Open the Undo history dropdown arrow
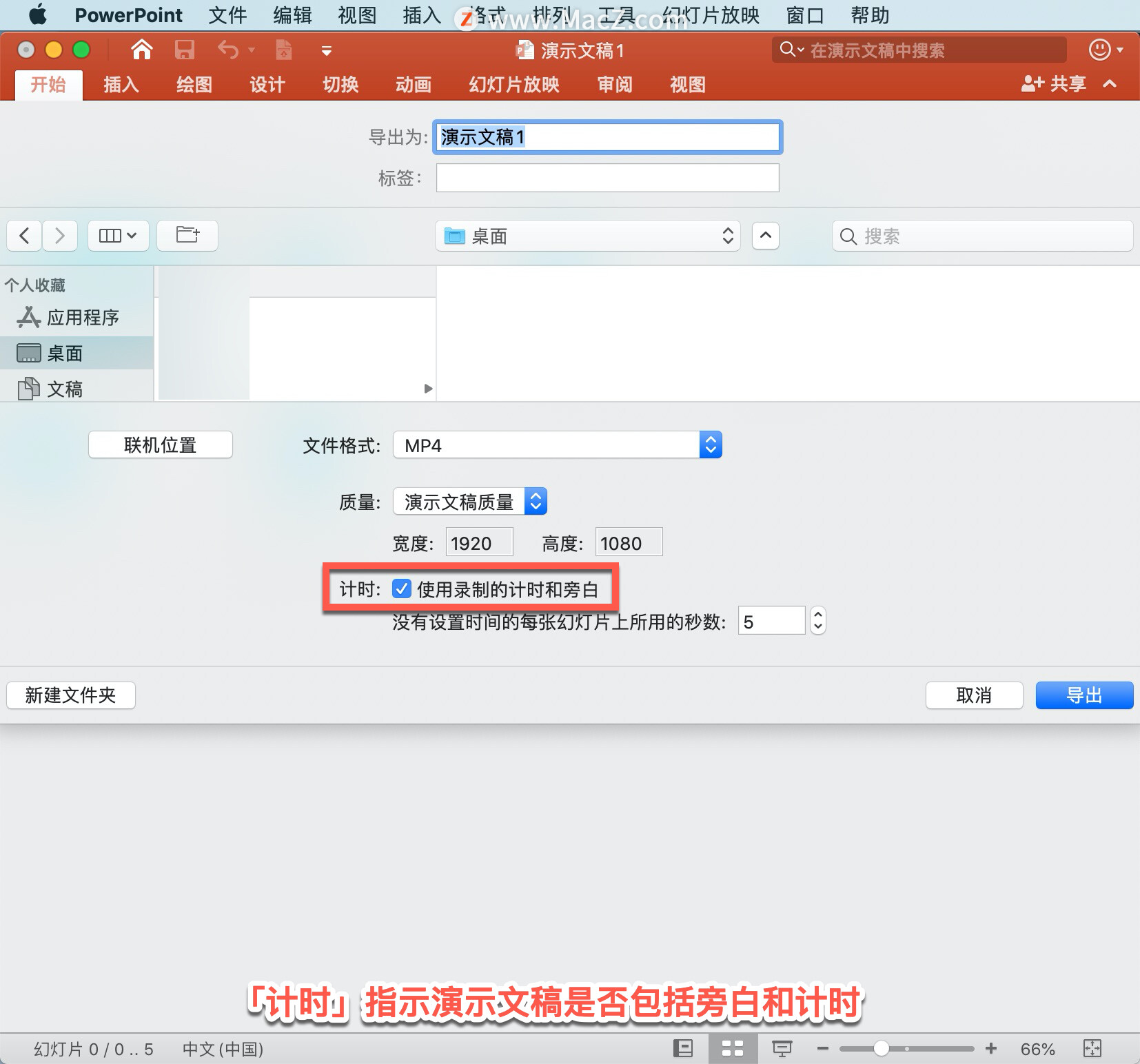1140x1064 pixels. point(252,50)
